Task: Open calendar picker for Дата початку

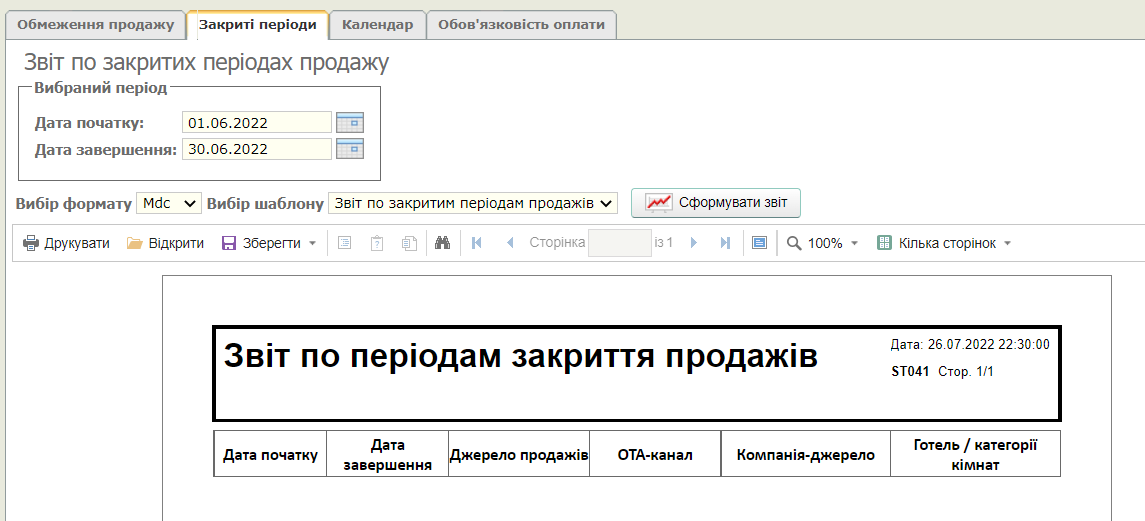Action: click(x=350, y=123)
